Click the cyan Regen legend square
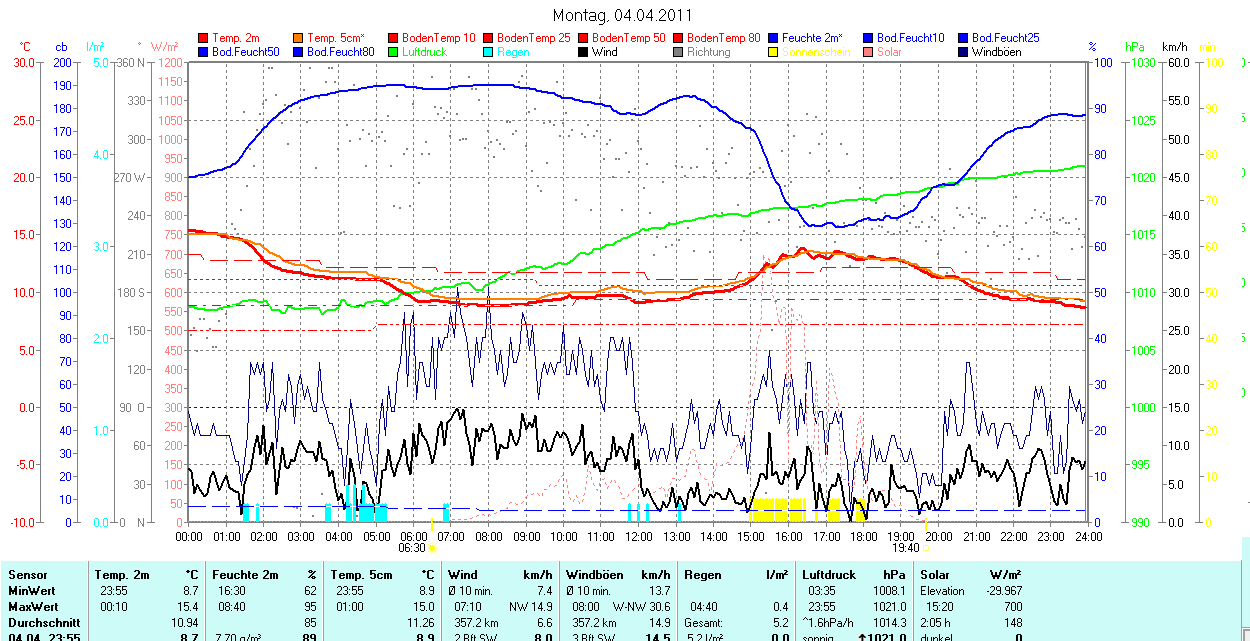Screen dimensions: 1250x641 tap(490, 52)
